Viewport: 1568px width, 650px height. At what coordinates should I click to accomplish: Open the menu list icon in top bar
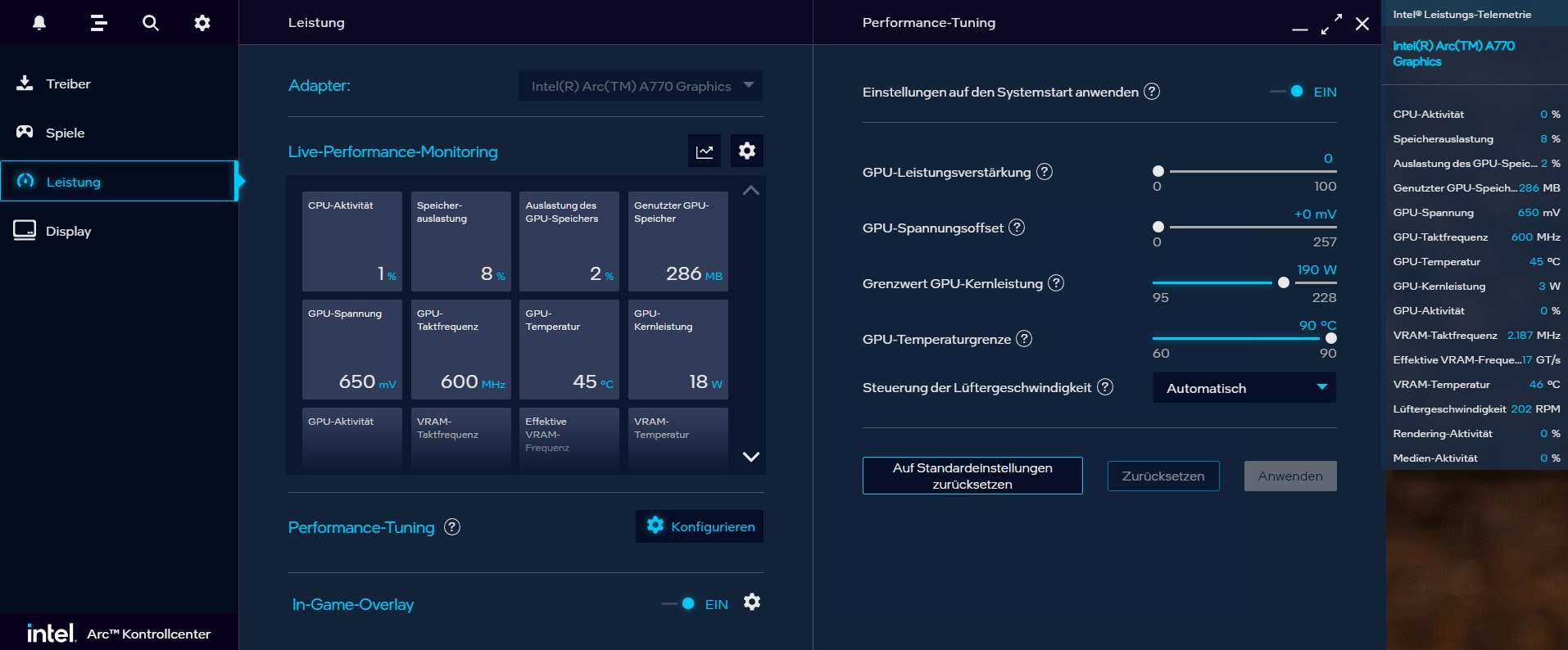tap(98, 23)
